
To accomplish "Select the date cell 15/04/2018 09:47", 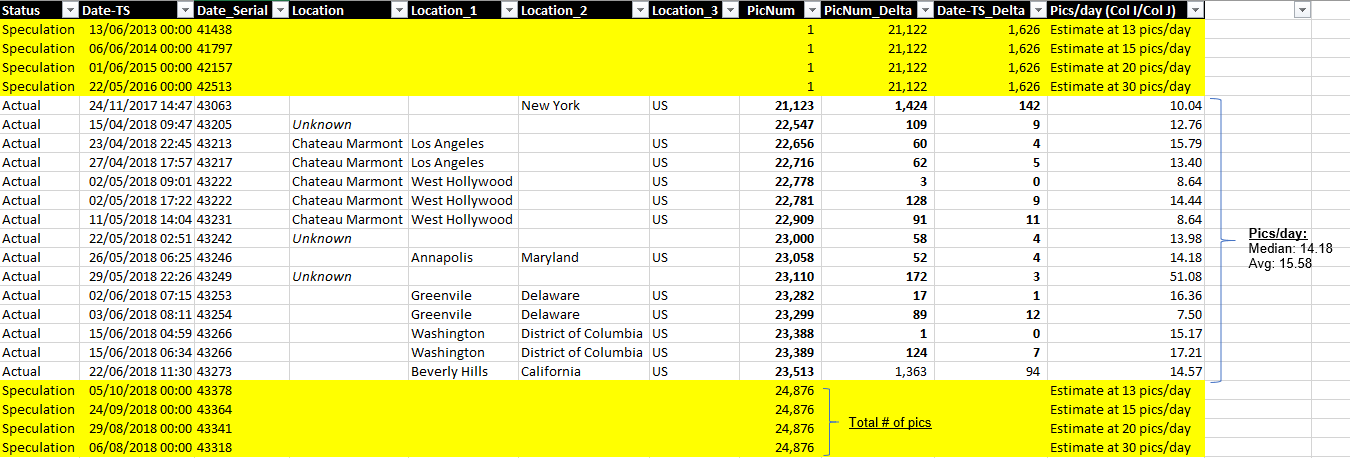I will [x=136, y=124].
